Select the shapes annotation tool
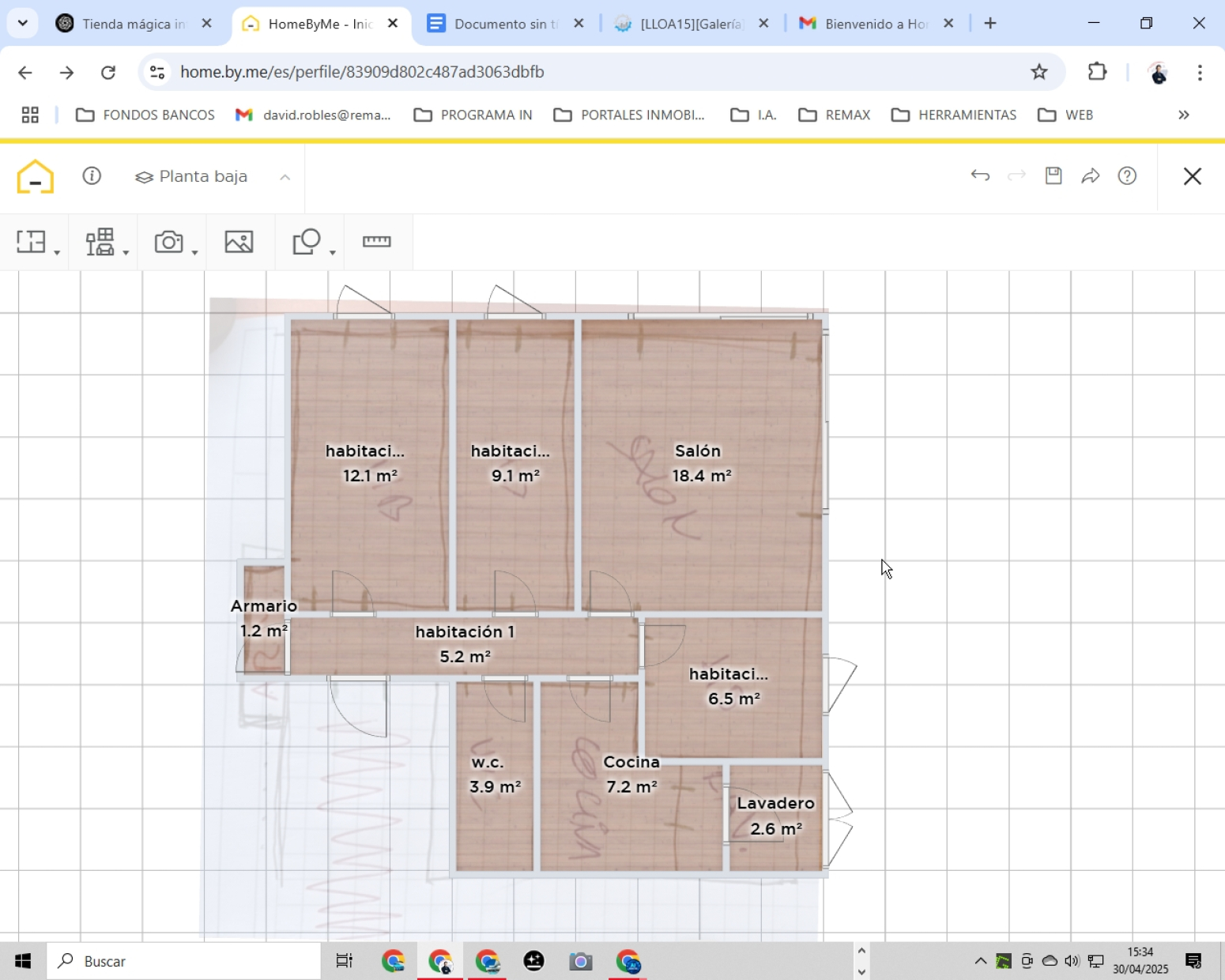This screenshot has width=1225, height=980. [x=307, y=241]
